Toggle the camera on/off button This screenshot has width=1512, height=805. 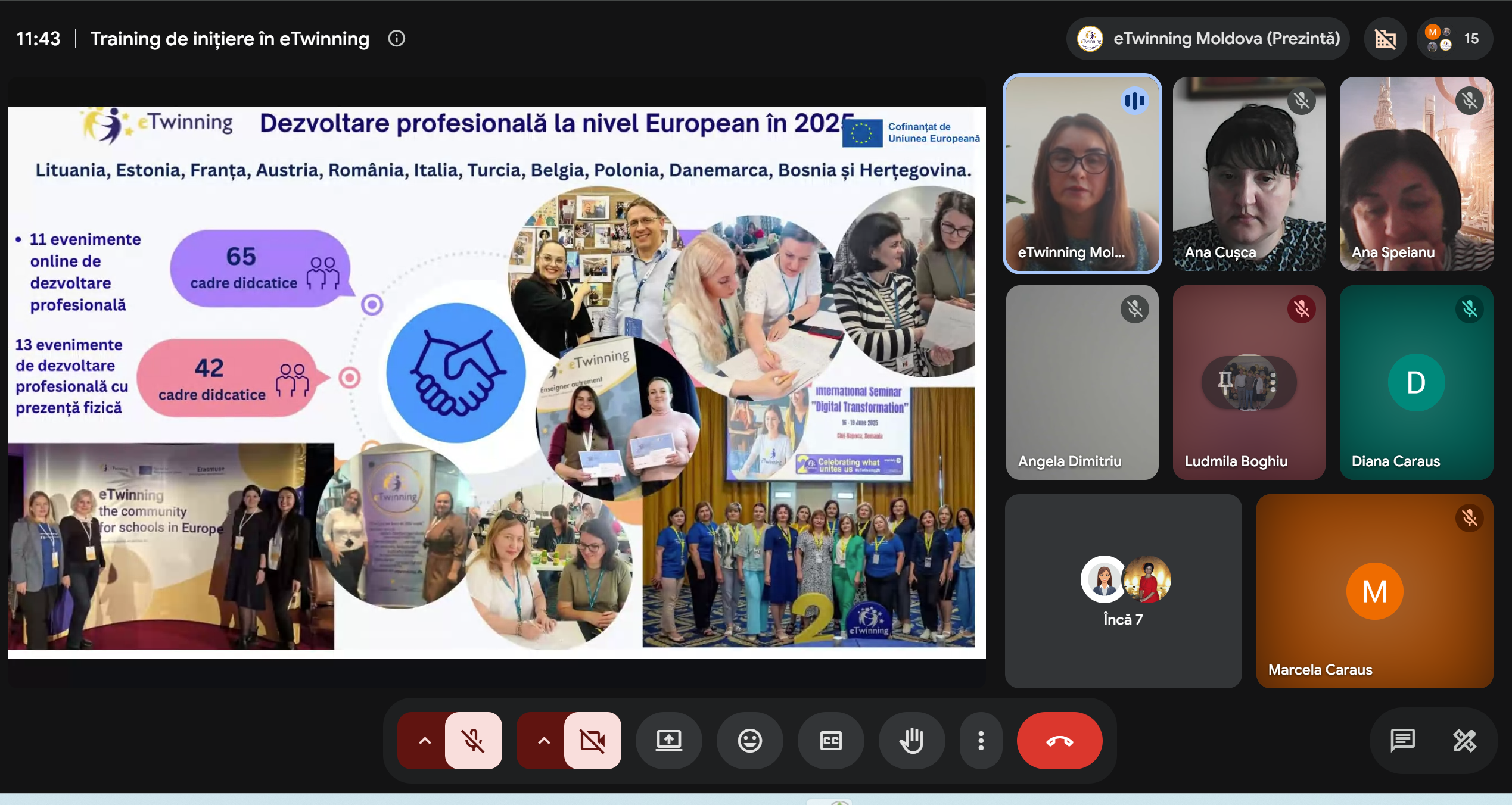click(x=593, y=741)
